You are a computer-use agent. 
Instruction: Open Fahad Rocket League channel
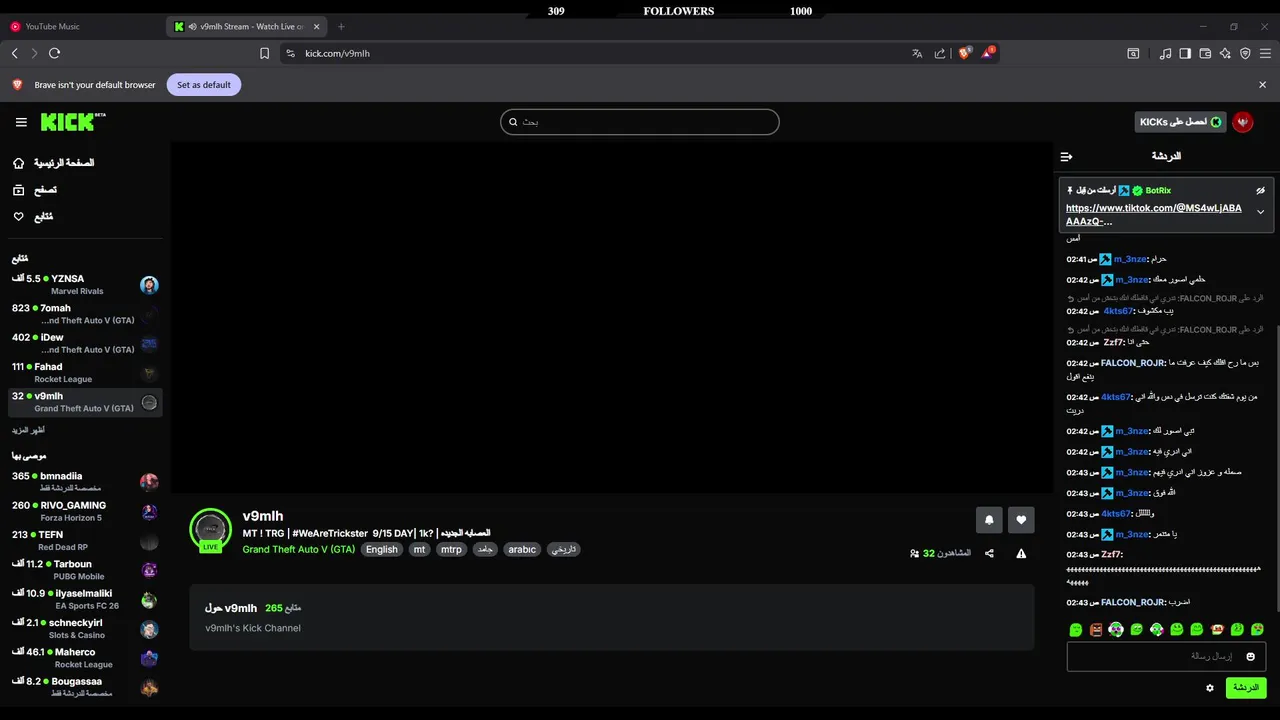tap(85, 373)
